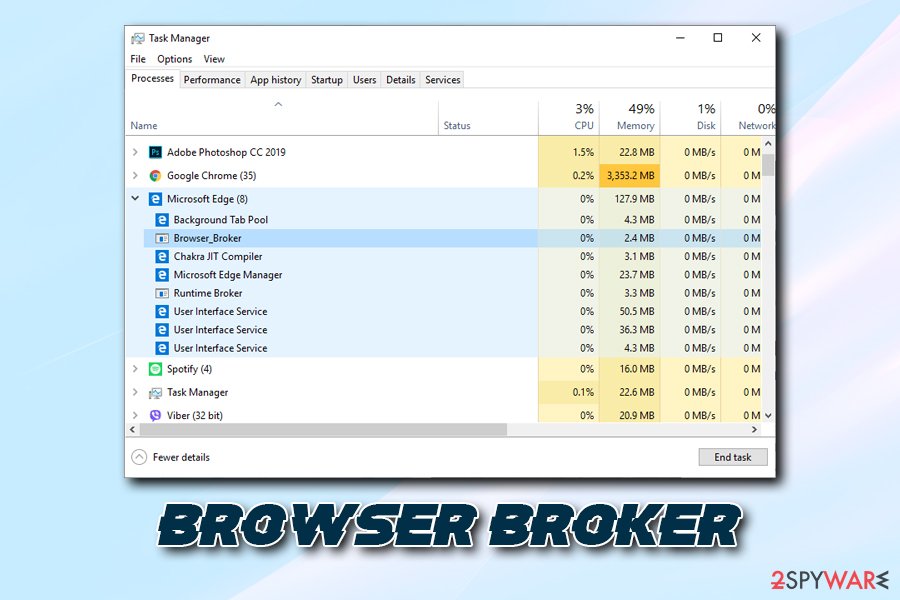
Task: Click the Microsoft Edge Manager icon
Action: 162,275
